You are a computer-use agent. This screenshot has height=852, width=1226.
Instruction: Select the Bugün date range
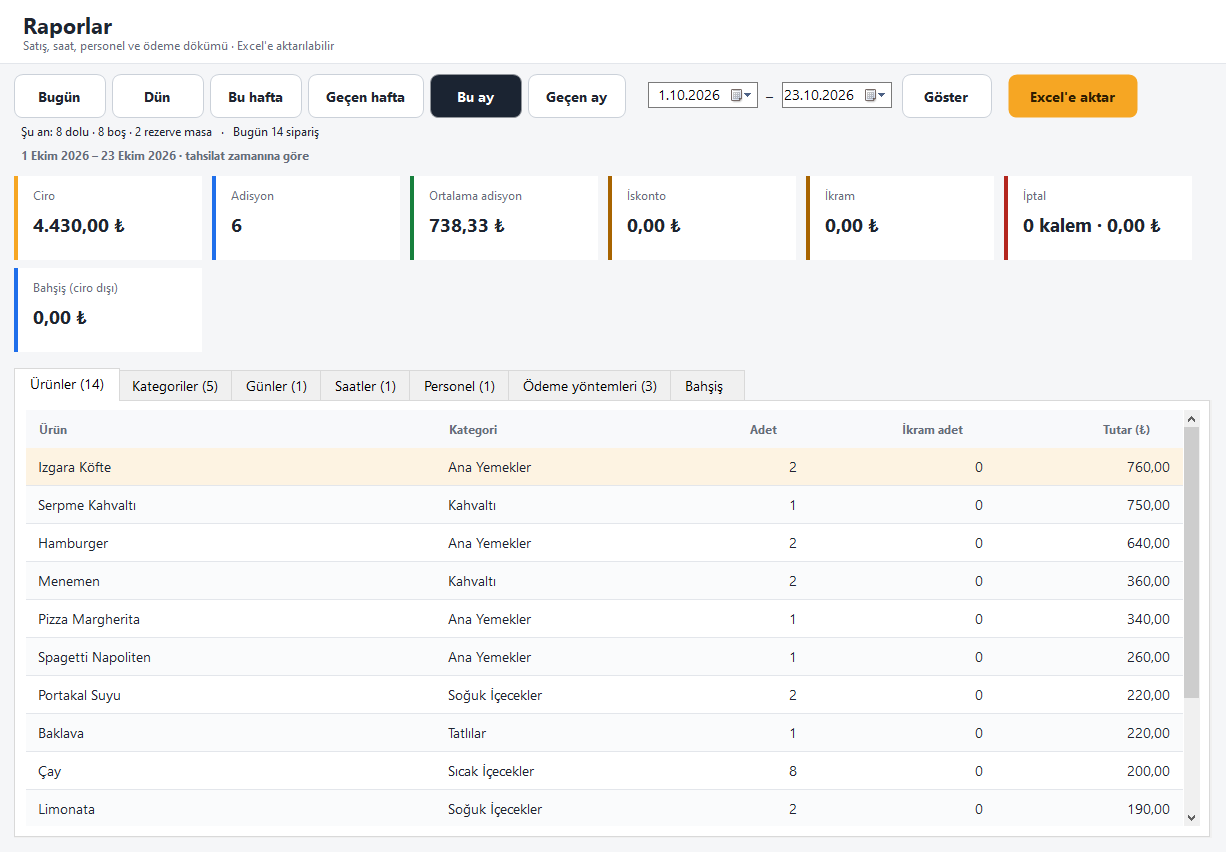[59, 97]
